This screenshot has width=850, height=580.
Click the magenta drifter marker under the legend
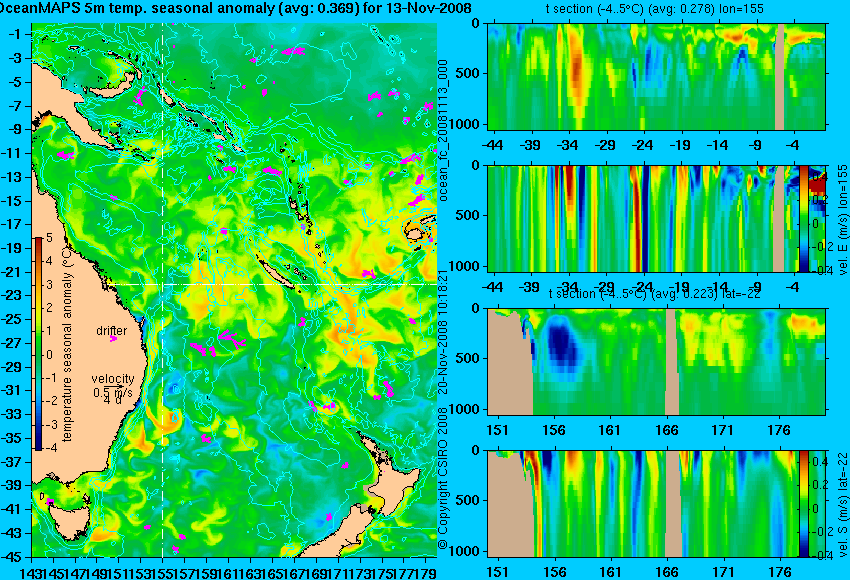pos(113,339)
